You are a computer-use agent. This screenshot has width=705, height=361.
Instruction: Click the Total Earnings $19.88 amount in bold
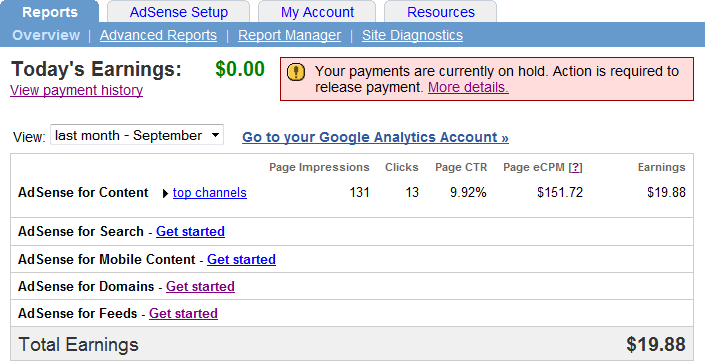(656, 345)
